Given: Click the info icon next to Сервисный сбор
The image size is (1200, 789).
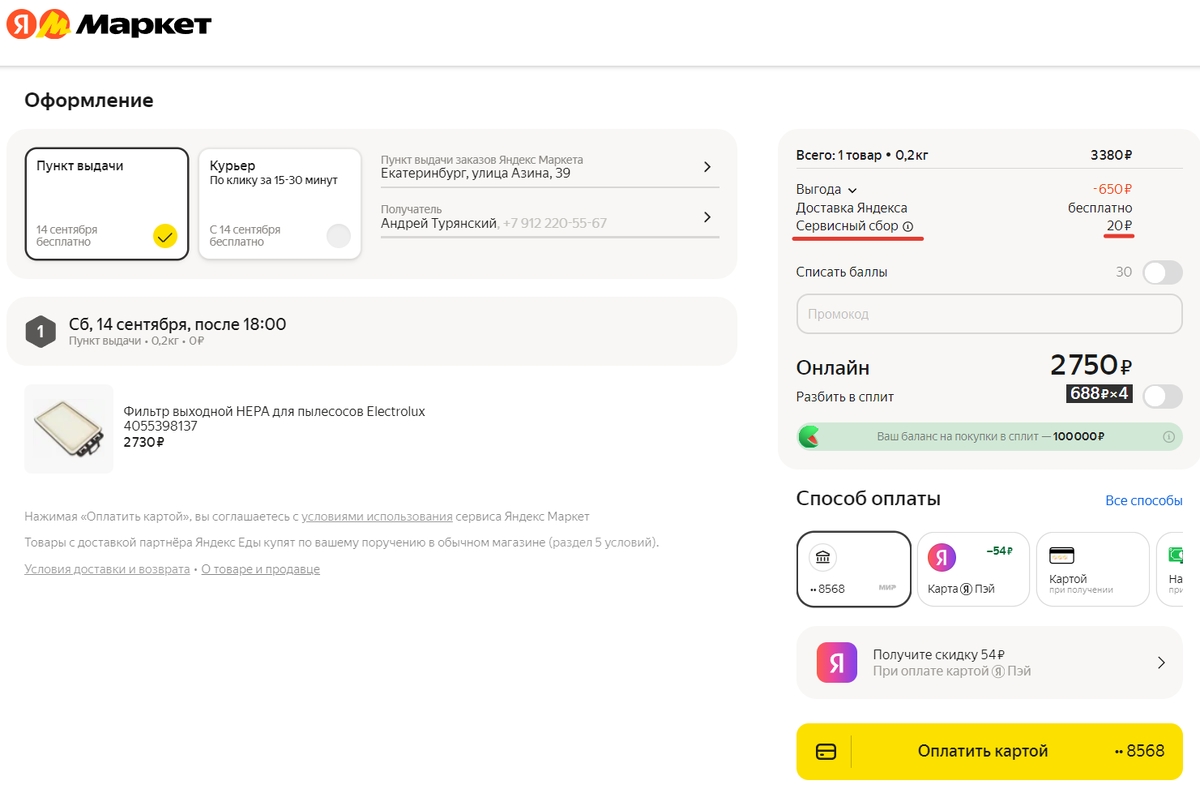Looking at the screenshot, I should (x=908, y=227).
